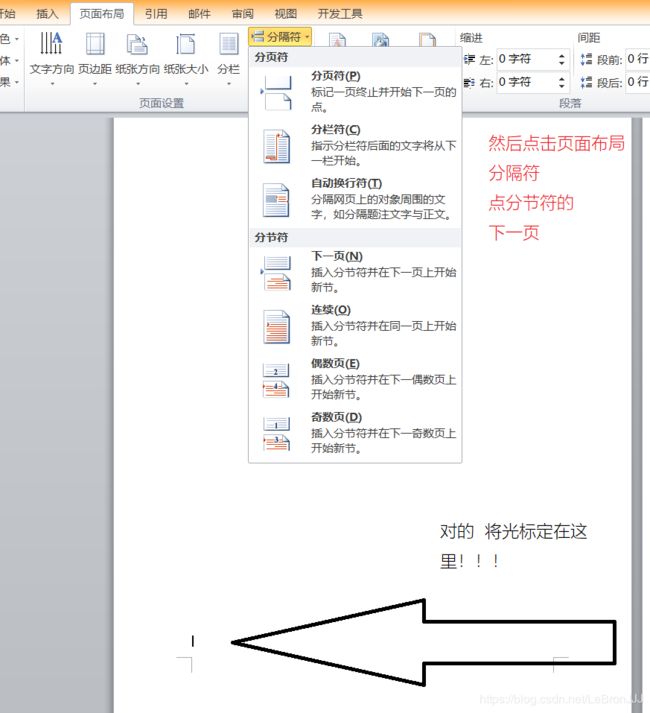The height and width of the screenshot is (713, 650).
Task: Click the 下一页 next page icon
Action: [276, 273]
